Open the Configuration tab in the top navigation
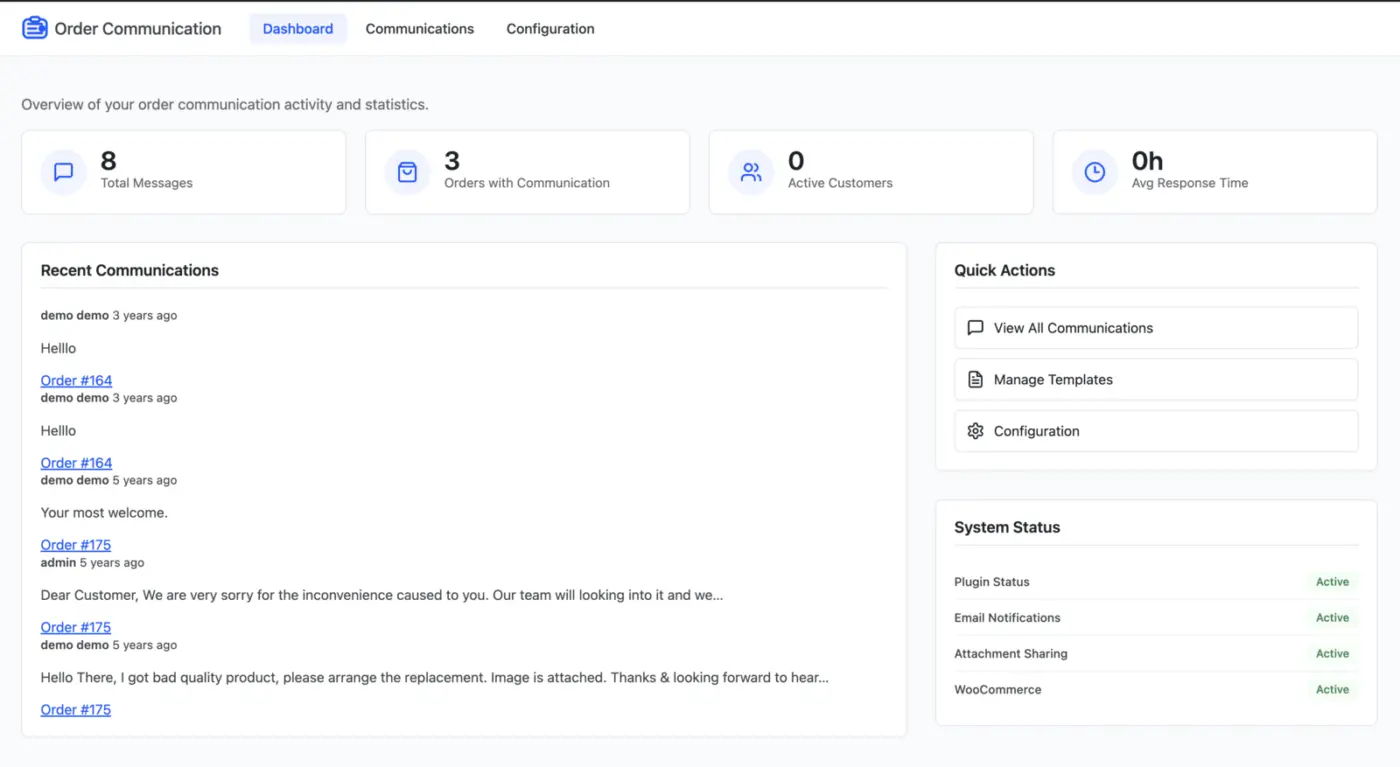This screenshot has width=1400, height=767. pyautogui.click(x=549, y=28)
